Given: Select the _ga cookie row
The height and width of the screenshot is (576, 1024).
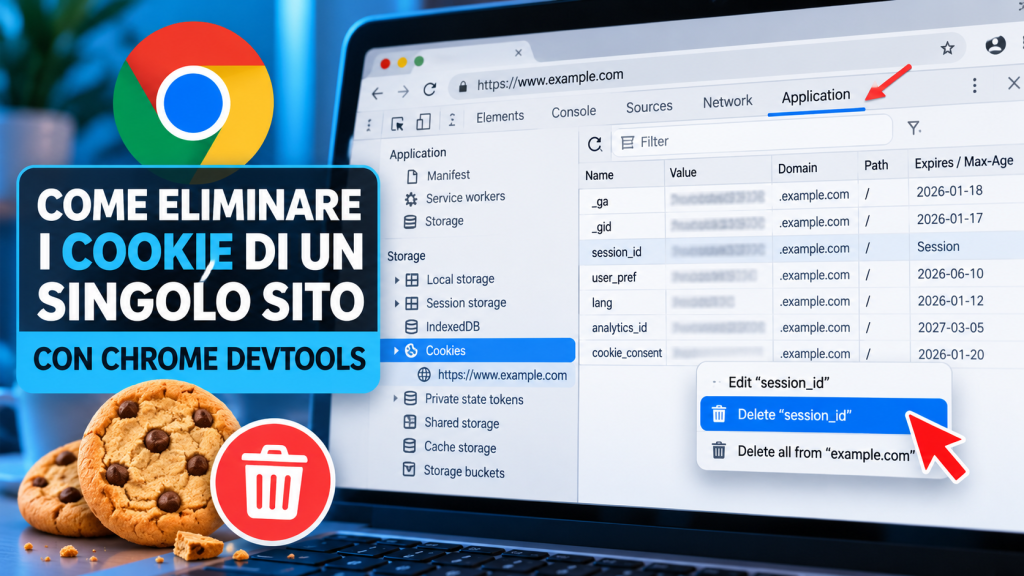Looking at the screenshot, I should coord(801,197).
